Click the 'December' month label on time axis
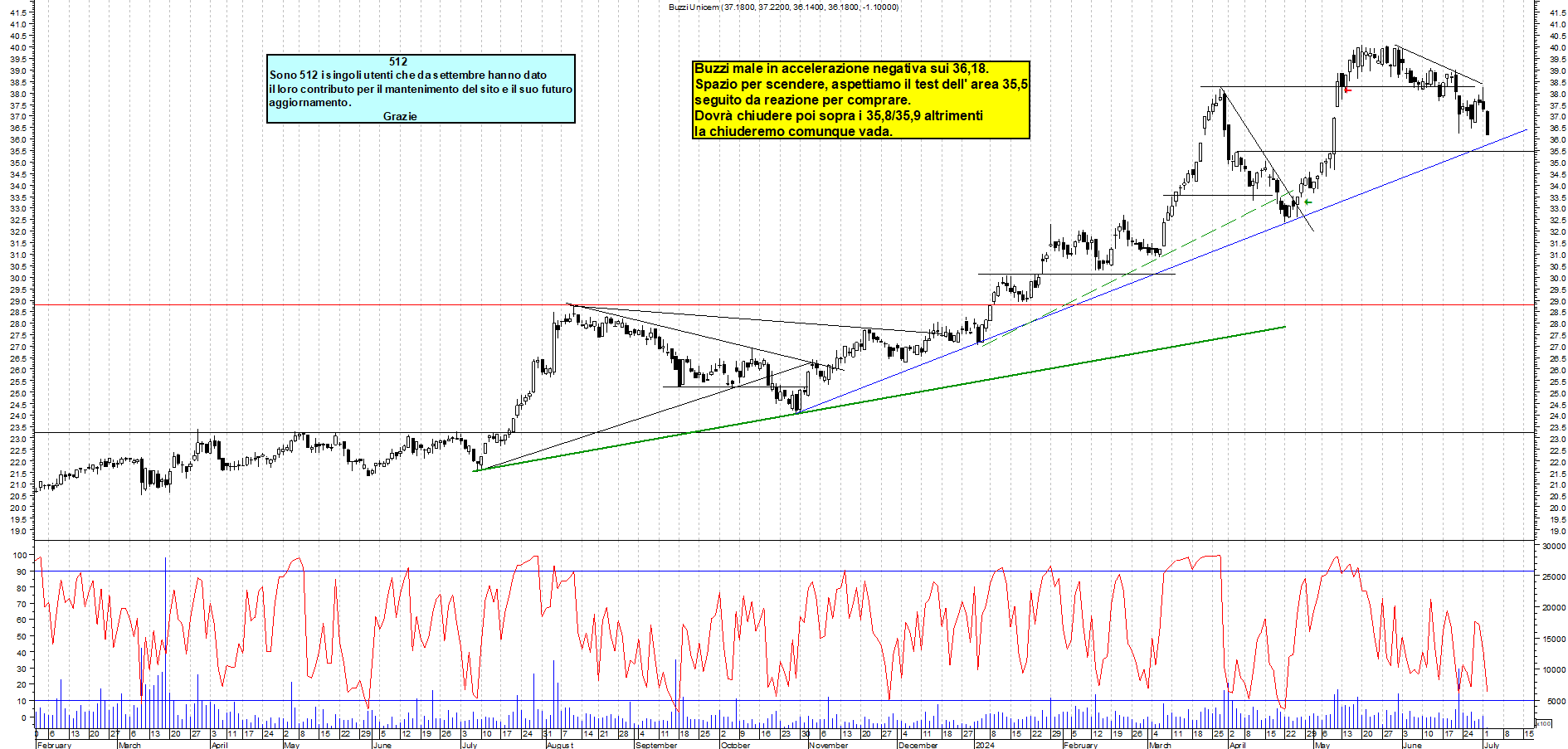Viewport: 1568px width, 749px height. click(x=918, y=745)
